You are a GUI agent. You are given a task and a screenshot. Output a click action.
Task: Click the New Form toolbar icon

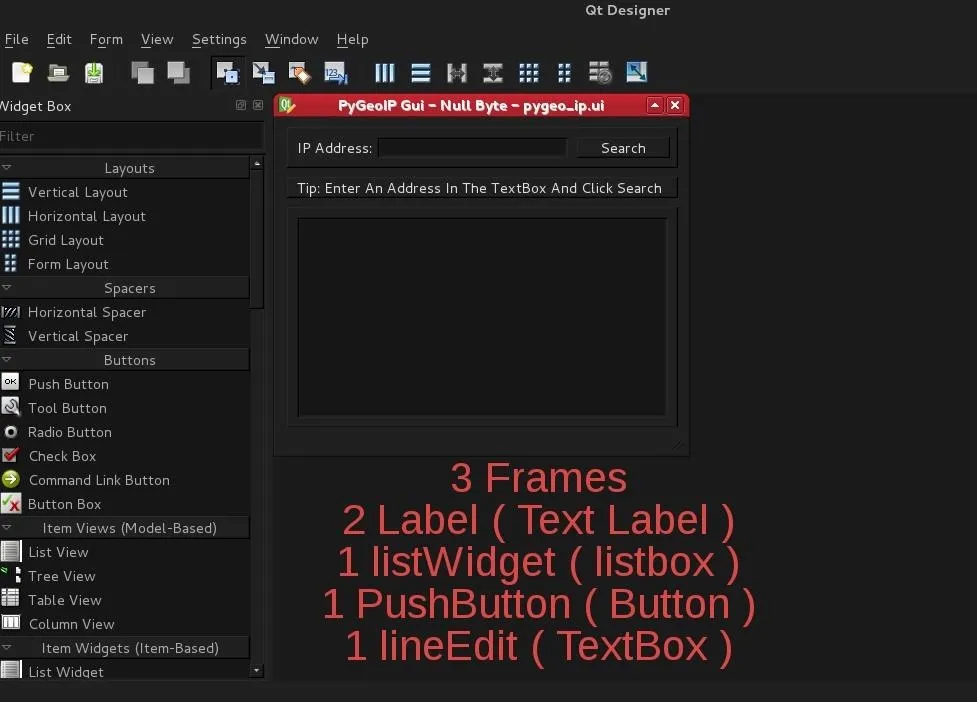(x=22, y=73)
